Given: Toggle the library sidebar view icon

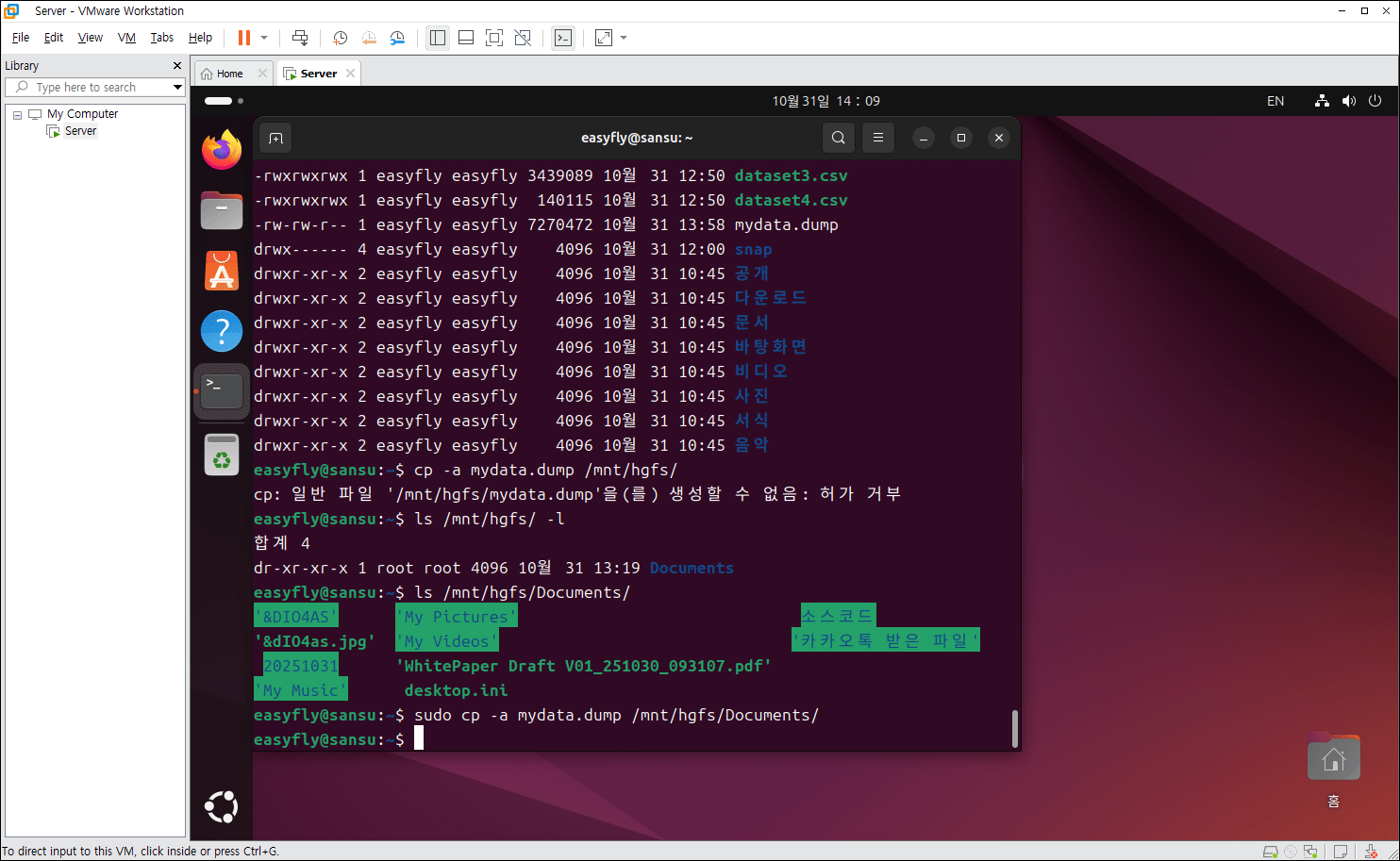Looking at the screenshot, I should tap(438, 38).
